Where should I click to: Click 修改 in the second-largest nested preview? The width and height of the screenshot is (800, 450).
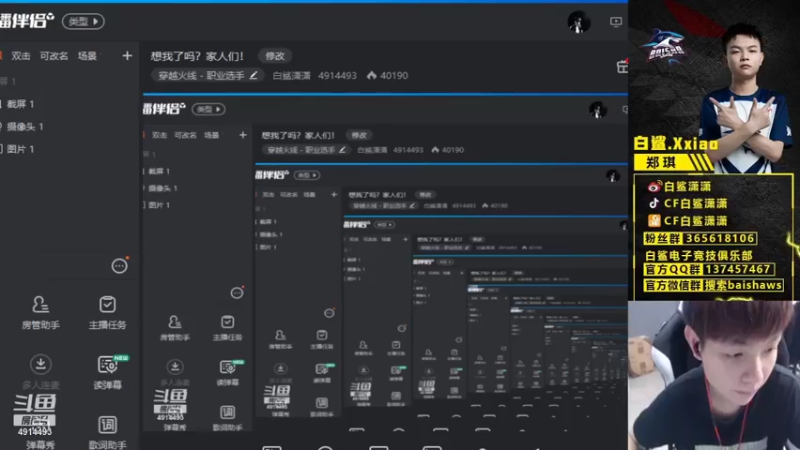[x=426, y=195]
